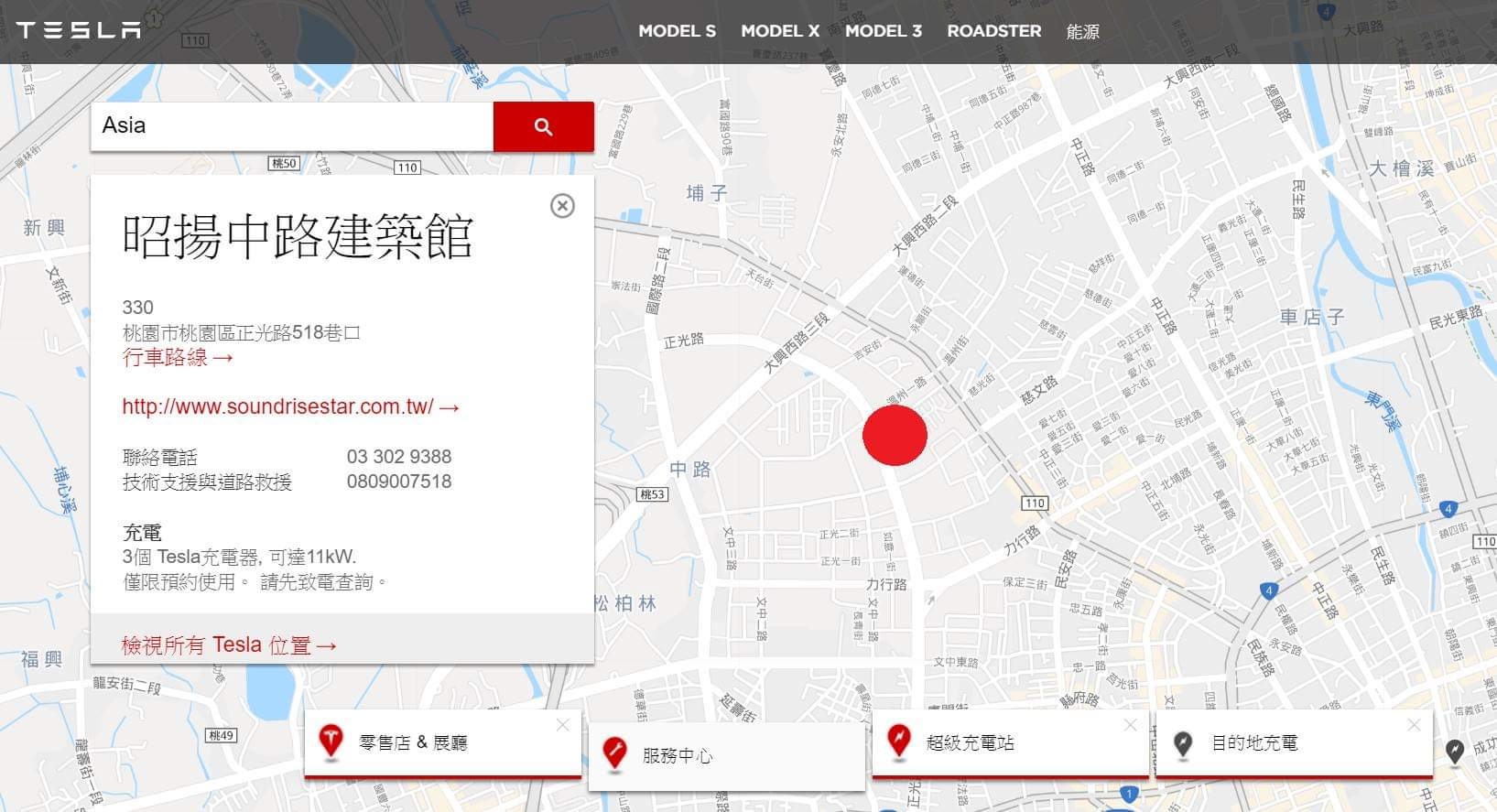1497x812 pixels.
Task: Click the 桃49 route badge on map
Action: point(221,735)
